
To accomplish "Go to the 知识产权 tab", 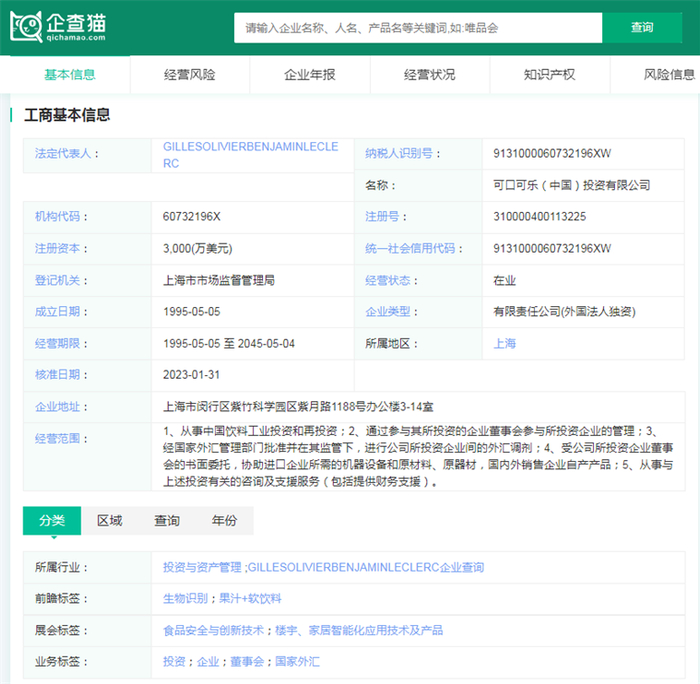I will click(550, 75).
